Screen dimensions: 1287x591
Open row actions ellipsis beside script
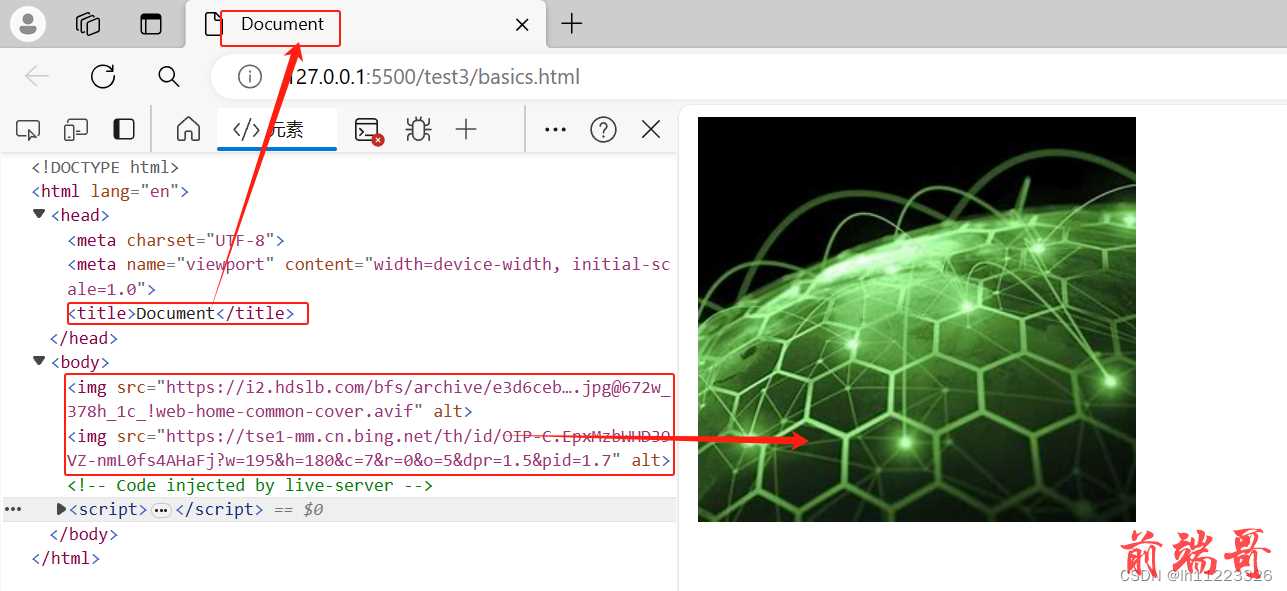click(x=13, y=509)
